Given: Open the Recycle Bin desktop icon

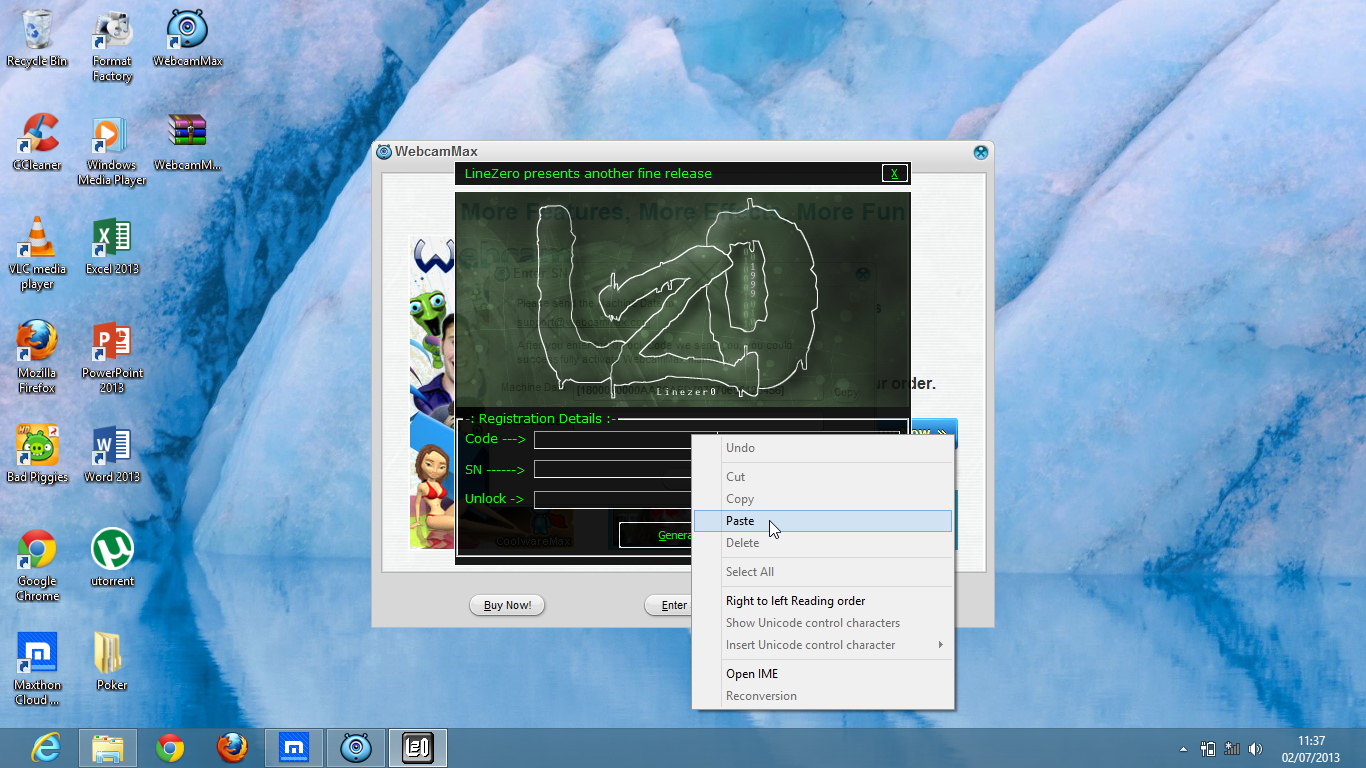Looking at the screenshot, I should tap(37, 38).
